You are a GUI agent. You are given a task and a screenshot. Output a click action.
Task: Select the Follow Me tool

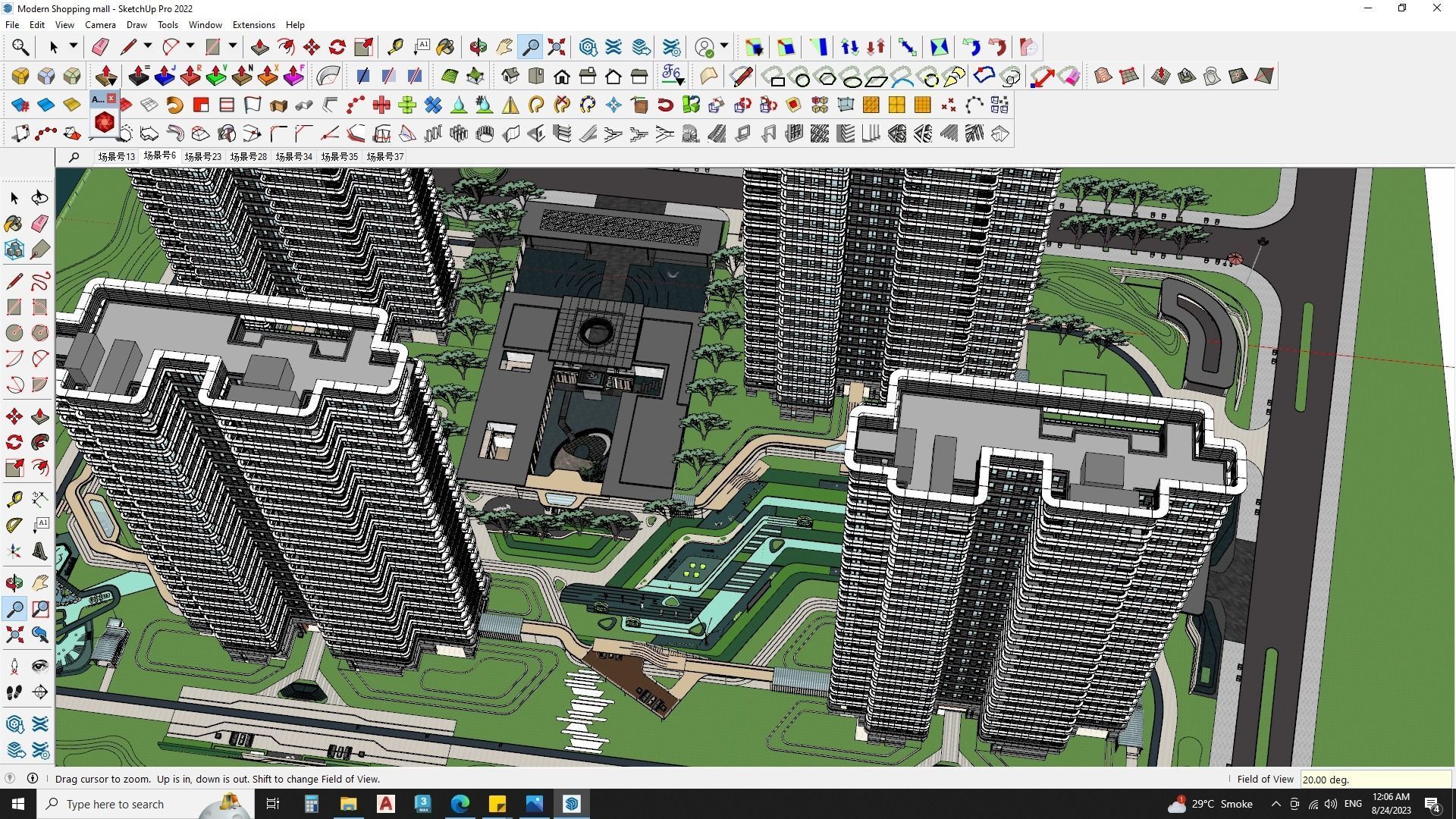click(285, 47)
